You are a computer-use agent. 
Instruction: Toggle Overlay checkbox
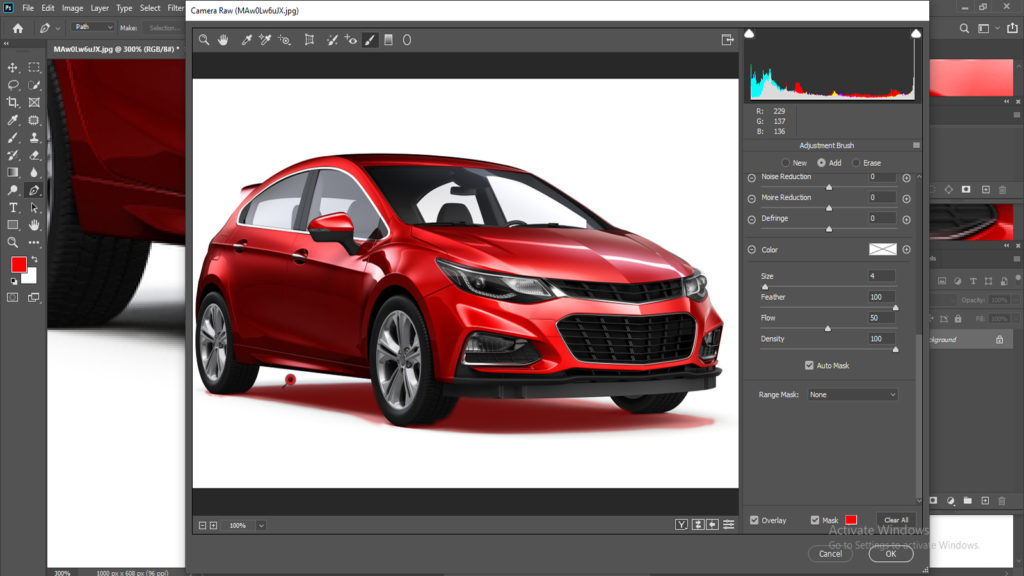pyautogui.click(x=754, y=520)
